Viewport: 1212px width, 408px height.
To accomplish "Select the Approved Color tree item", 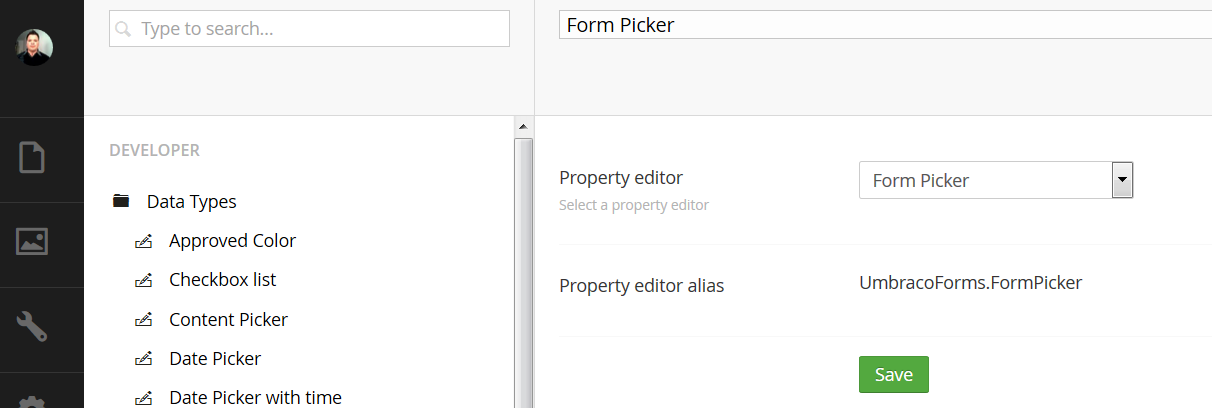I will pyautogui.click(x=232, y=241).
